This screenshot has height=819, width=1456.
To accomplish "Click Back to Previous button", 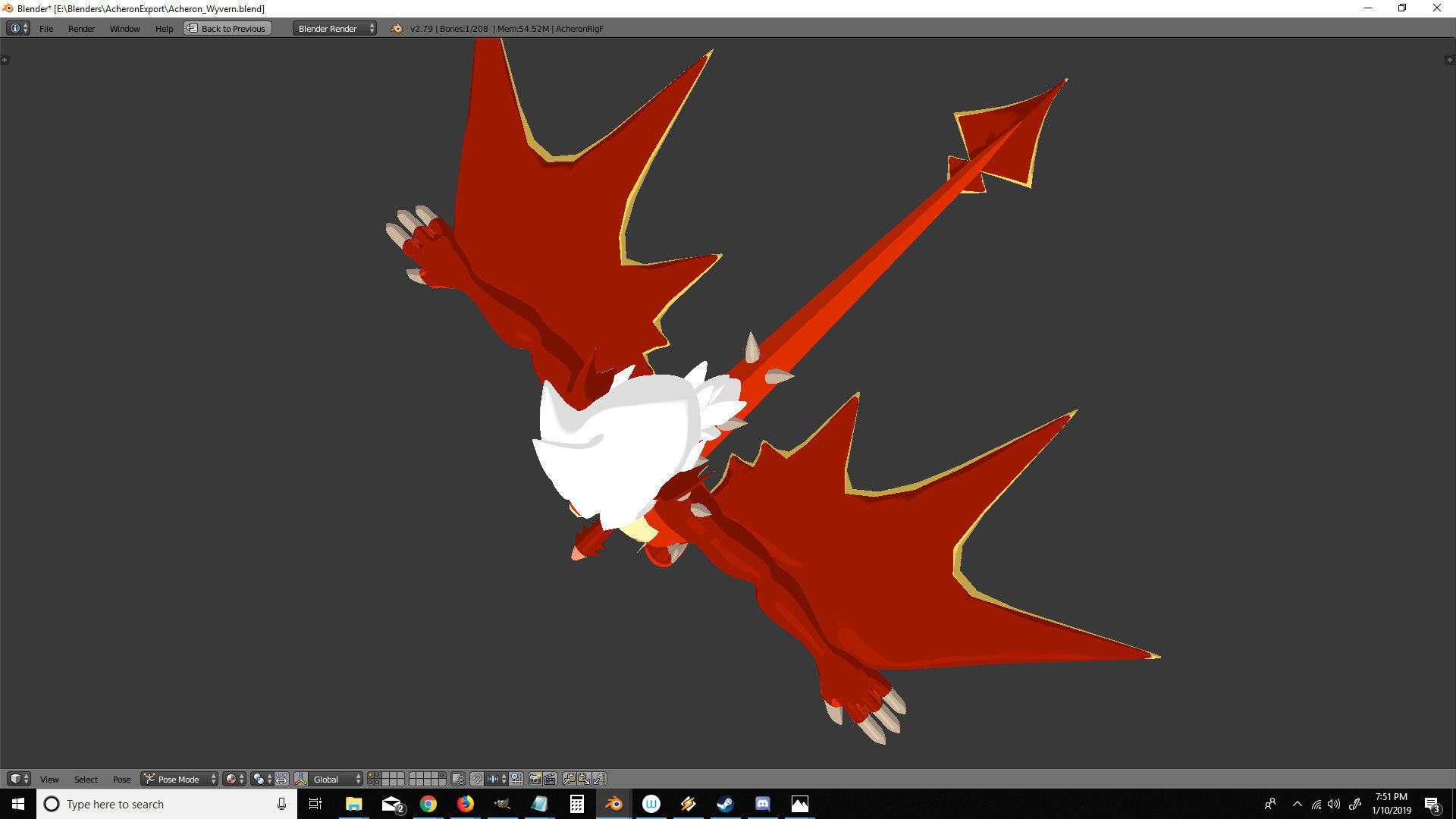I will 227,29.
